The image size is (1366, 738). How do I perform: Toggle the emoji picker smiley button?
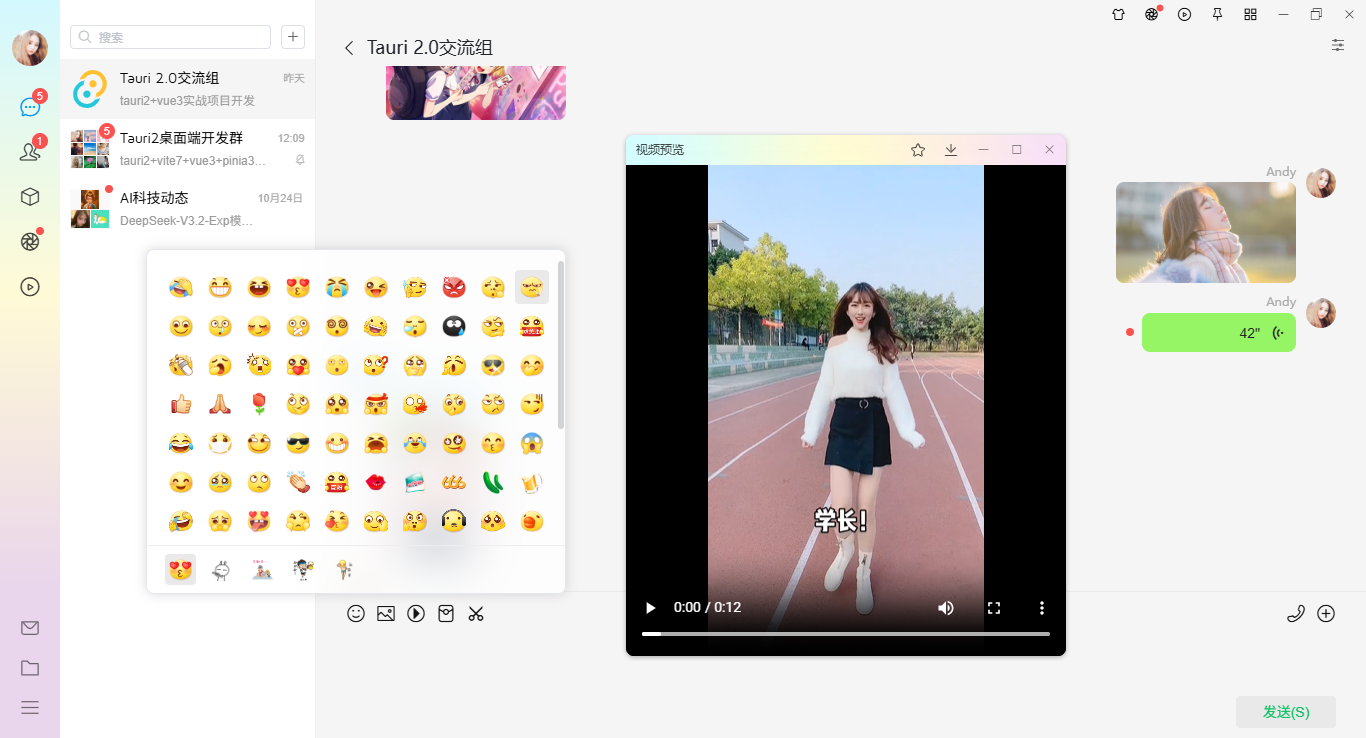[356, 614]
